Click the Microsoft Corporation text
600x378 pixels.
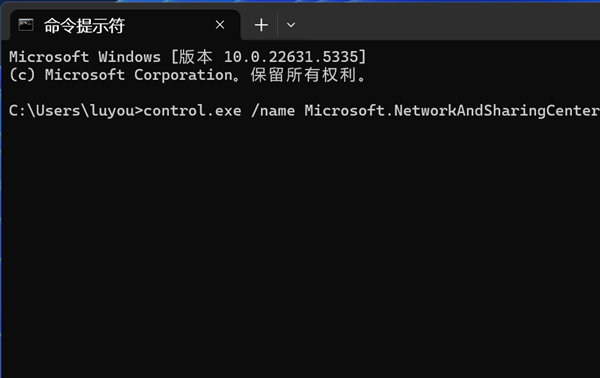pyautogui.click(x=139, y=75)
